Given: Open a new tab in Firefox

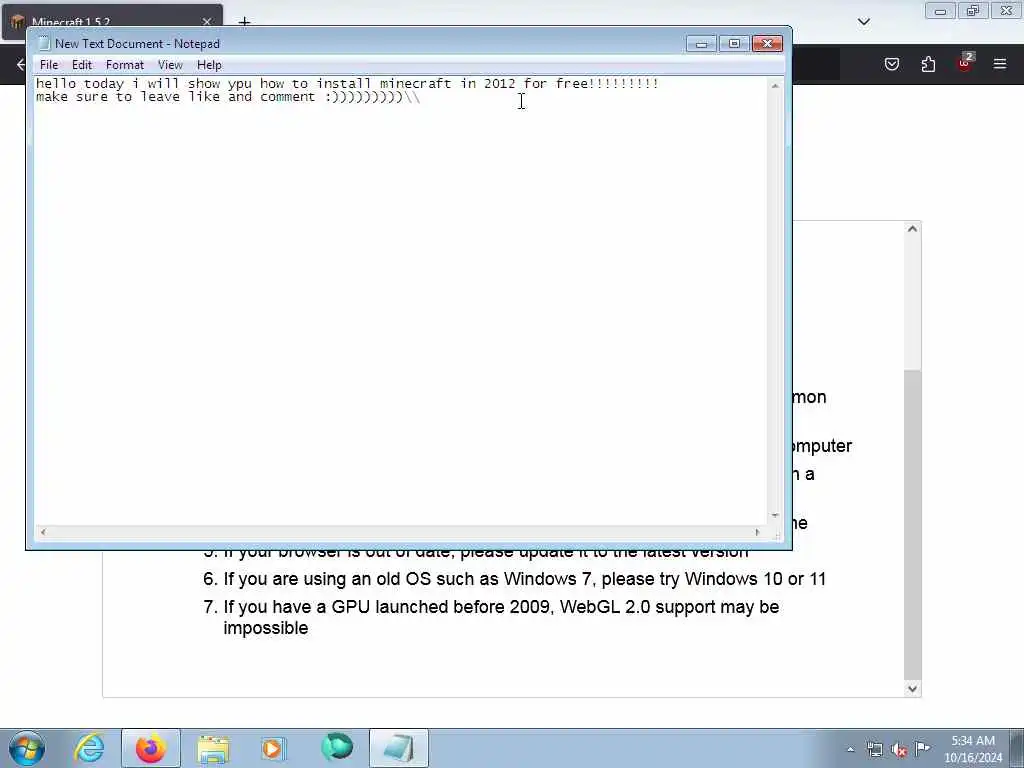Looking at the screenshot, I should coord(244,22).
